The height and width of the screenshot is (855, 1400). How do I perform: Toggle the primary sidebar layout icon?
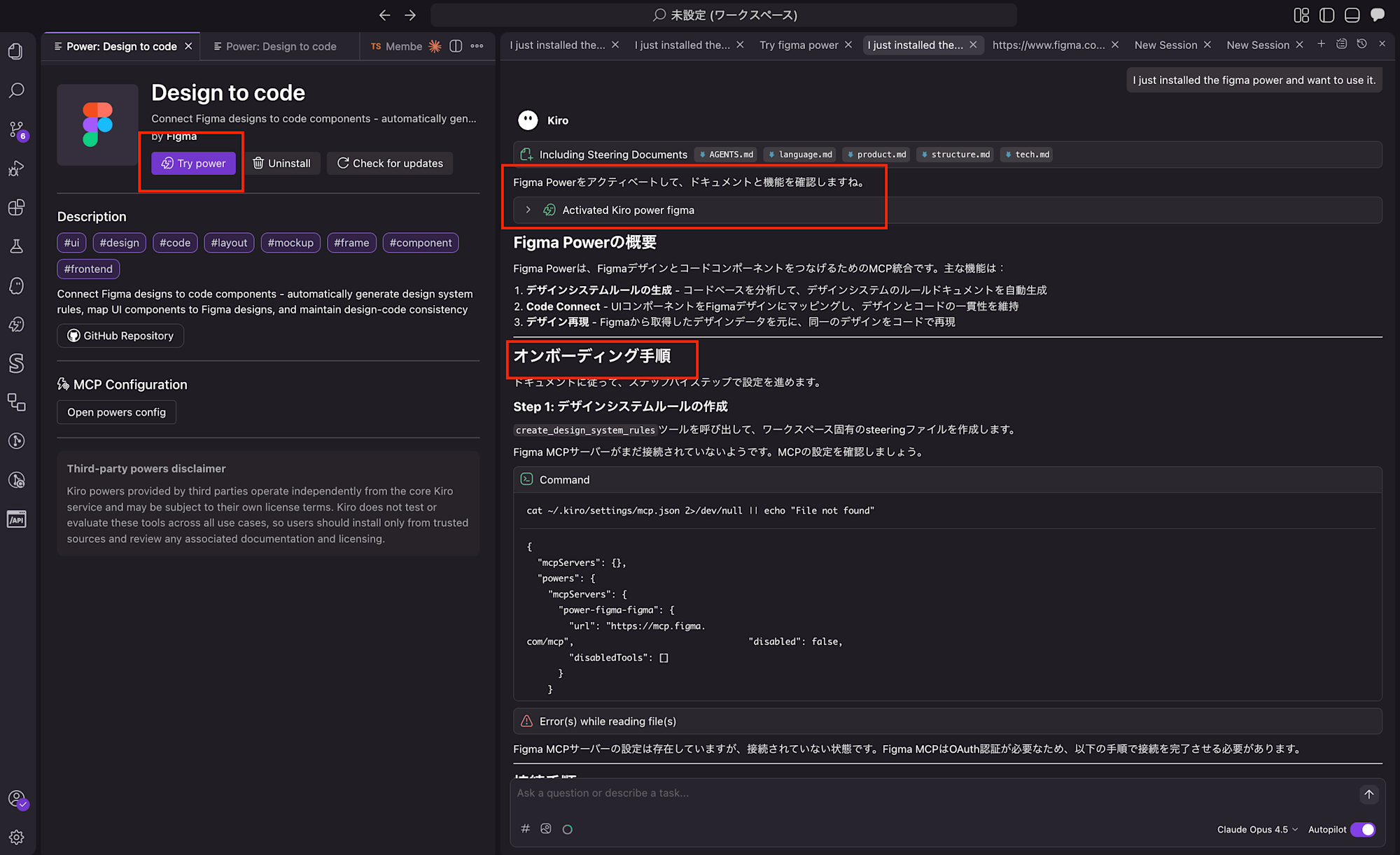1326,15
